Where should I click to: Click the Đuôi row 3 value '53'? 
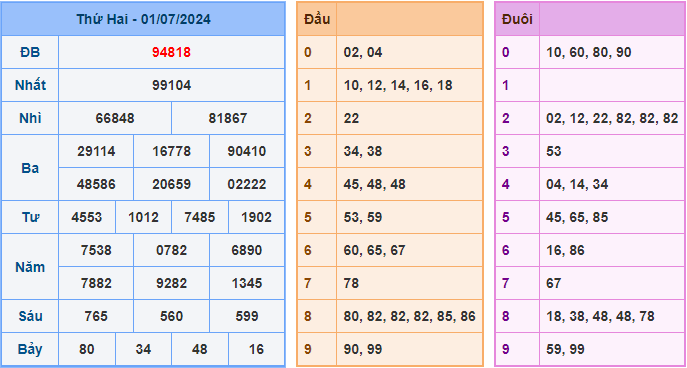click(554, 152)
